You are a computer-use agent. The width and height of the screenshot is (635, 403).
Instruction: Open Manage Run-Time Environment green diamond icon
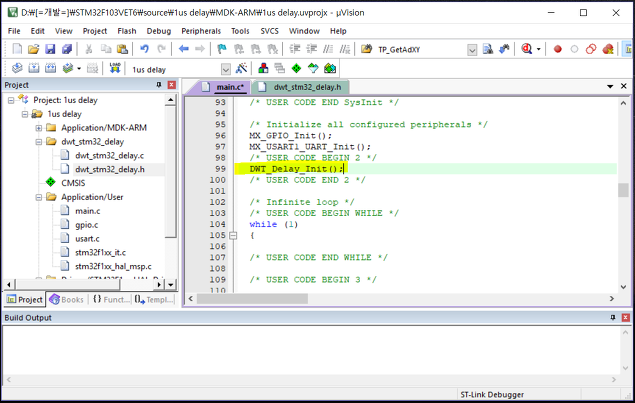[296, 68]
